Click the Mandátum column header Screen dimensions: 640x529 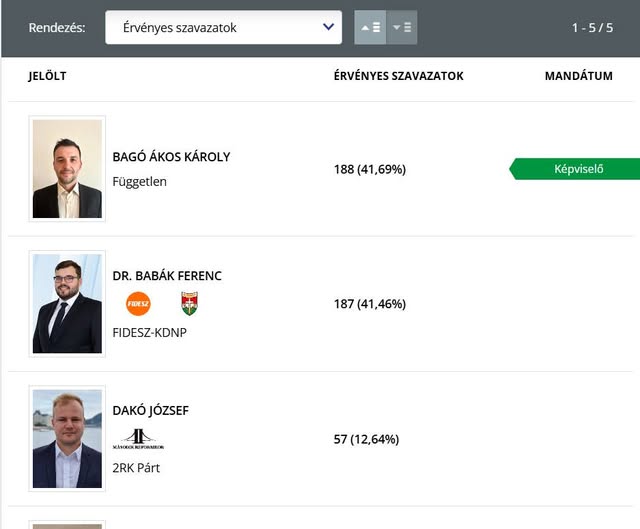[x=578, y=76]
